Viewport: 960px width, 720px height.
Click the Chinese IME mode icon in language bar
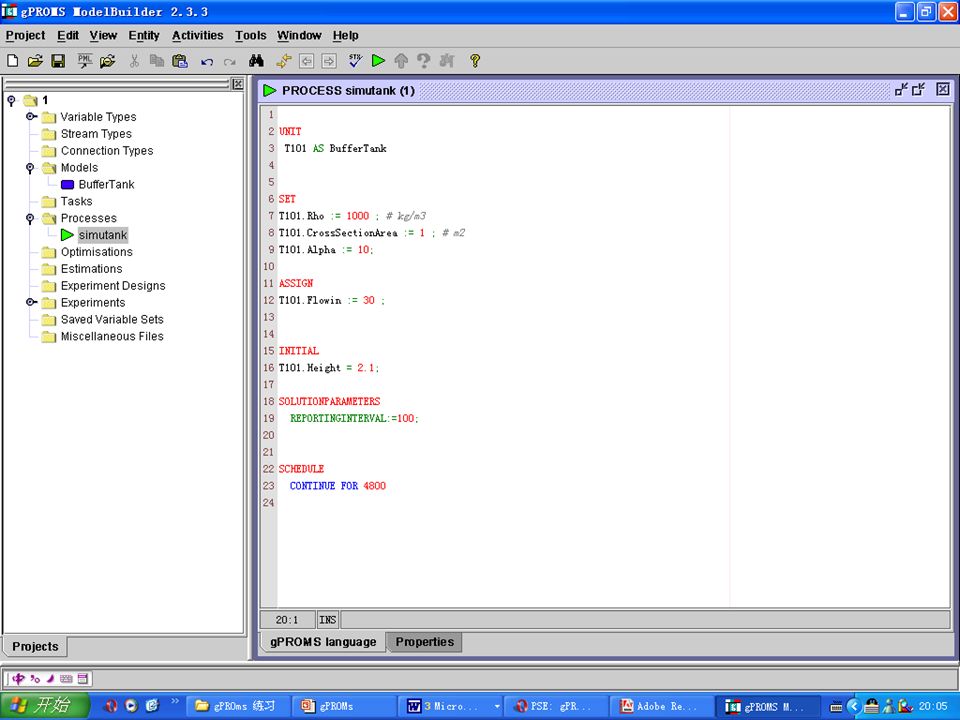[18, 678]
